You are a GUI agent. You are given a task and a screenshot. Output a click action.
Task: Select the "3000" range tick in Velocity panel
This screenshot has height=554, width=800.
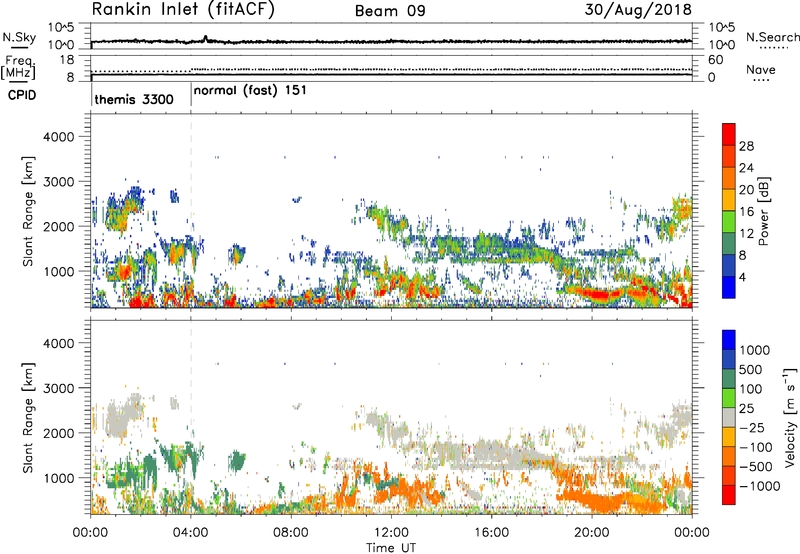(58, 388)
